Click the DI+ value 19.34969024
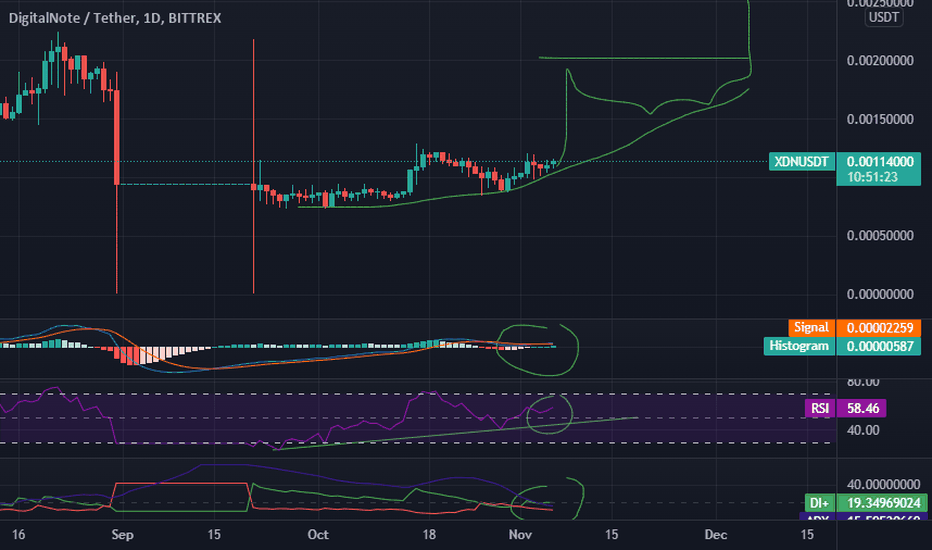The height and width of the screenshot is (550, 932). point(883,503)
